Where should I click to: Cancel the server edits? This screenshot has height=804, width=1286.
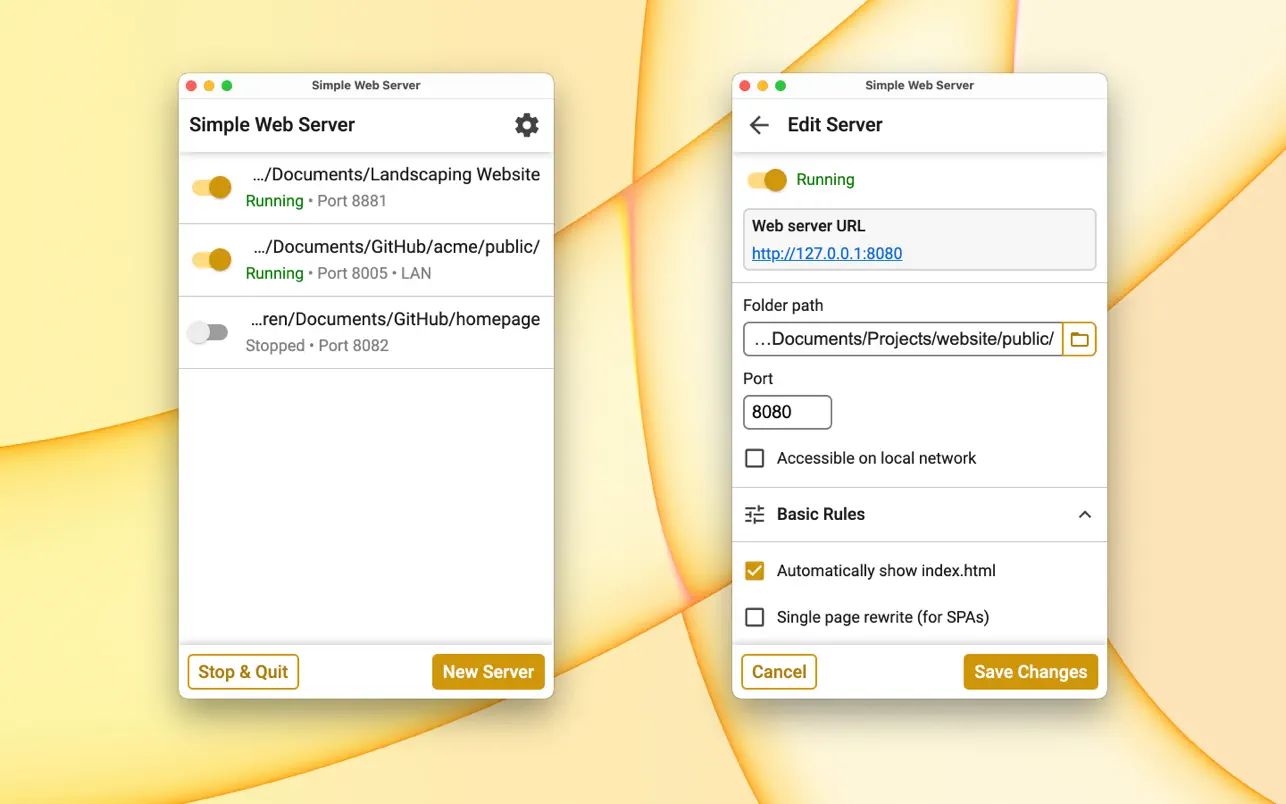(778, 671)
